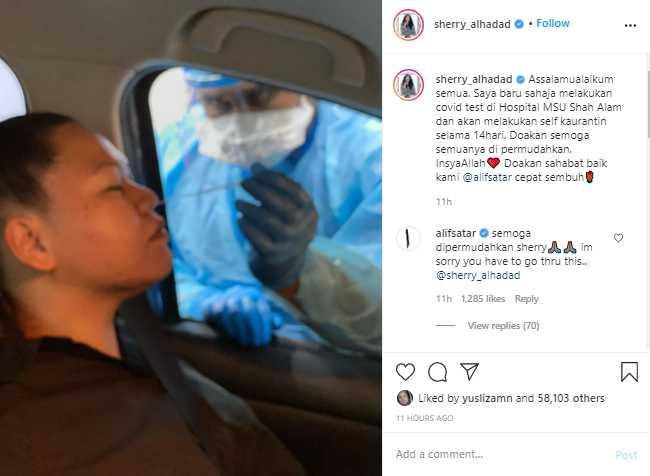650x476 pixels.
Task: Open the comment speech bubble icon
Action: click(437, 372)
